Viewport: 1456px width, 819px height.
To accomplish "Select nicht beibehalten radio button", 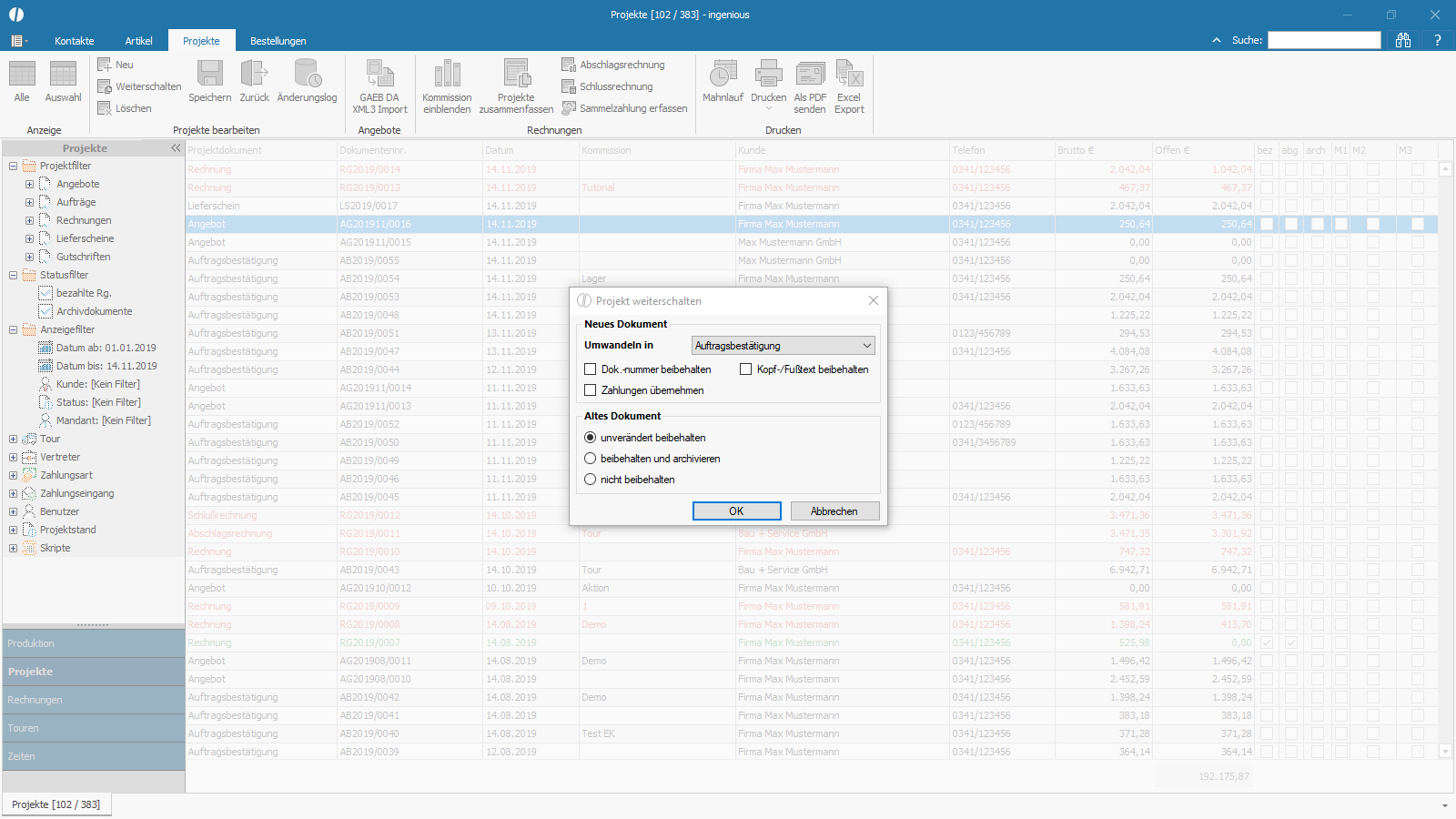I will click(x=591, y=480).
